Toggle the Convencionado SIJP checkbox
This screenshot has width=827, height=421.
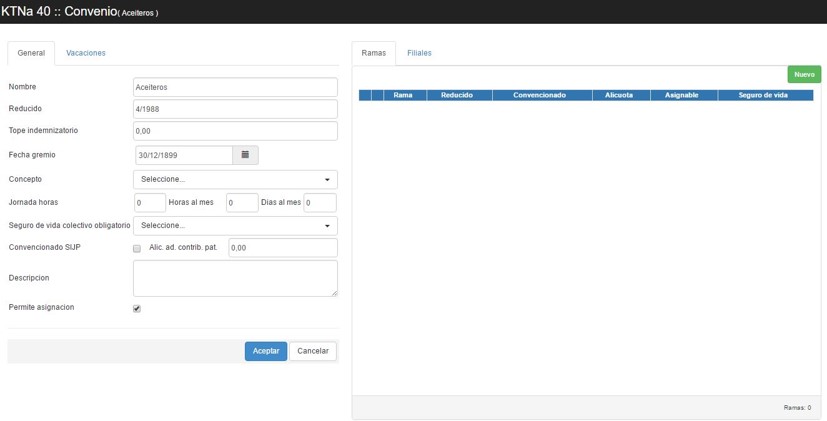coord(137,248)
